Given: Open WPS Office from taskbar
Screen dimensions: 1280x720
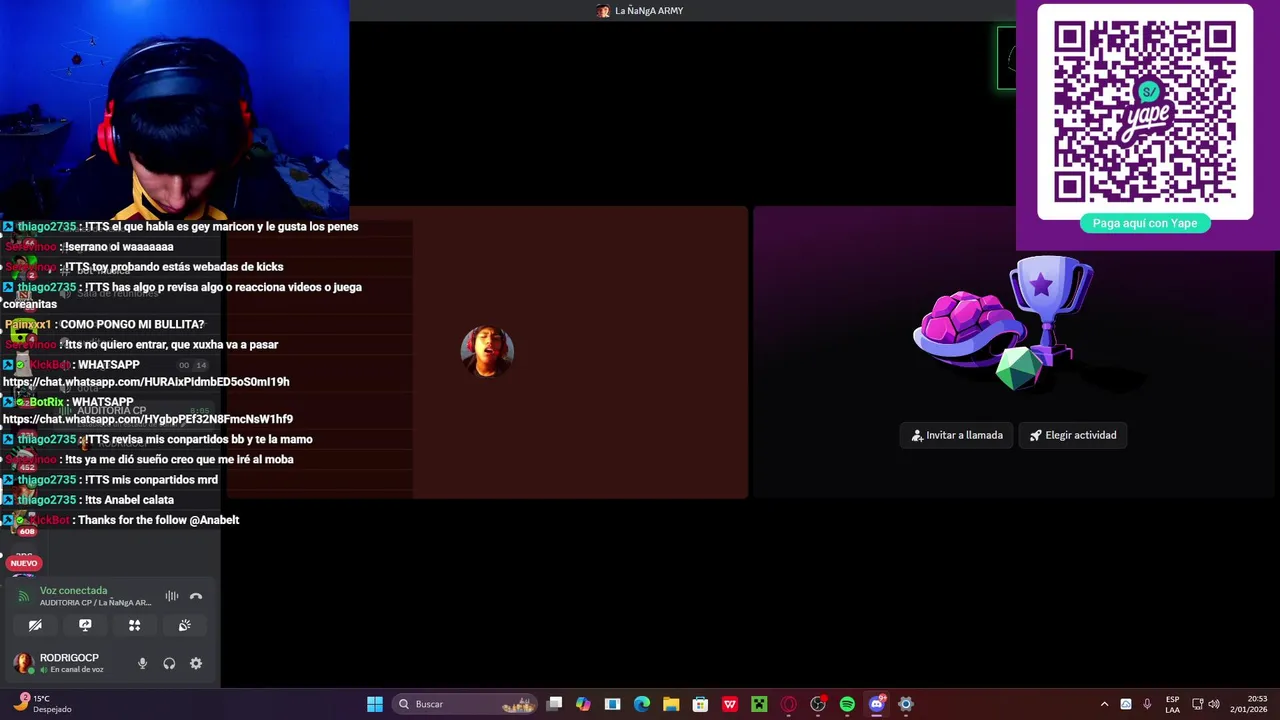Looking at the screenshot, I should 730,704.
